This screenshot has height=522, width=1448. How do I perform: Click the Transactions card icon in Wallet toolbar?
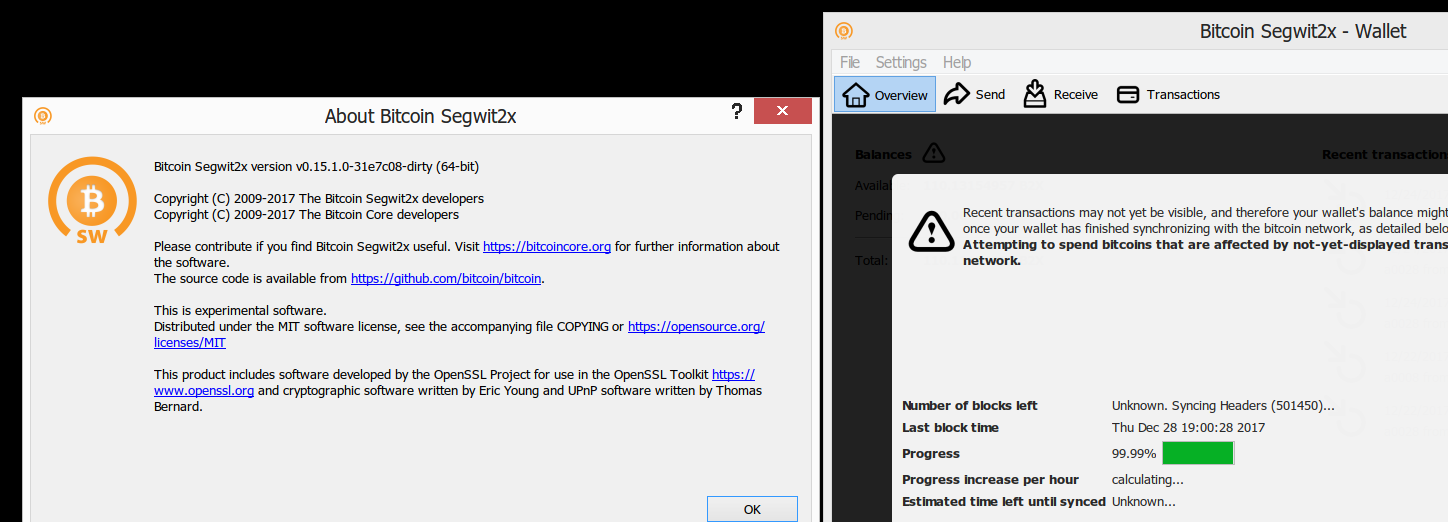(1128, 95)
